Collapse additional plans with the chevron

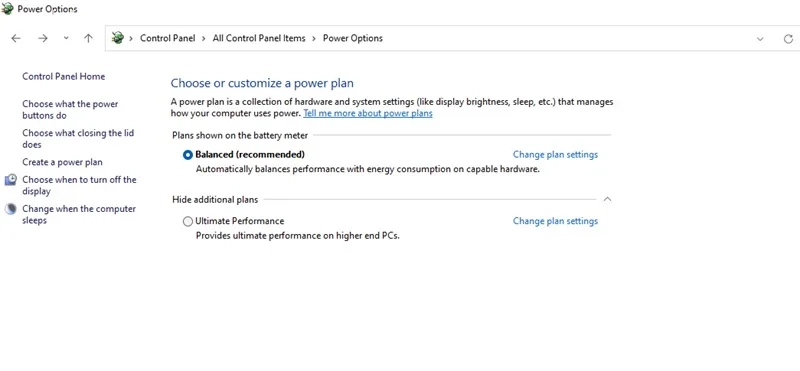[607, 200]
